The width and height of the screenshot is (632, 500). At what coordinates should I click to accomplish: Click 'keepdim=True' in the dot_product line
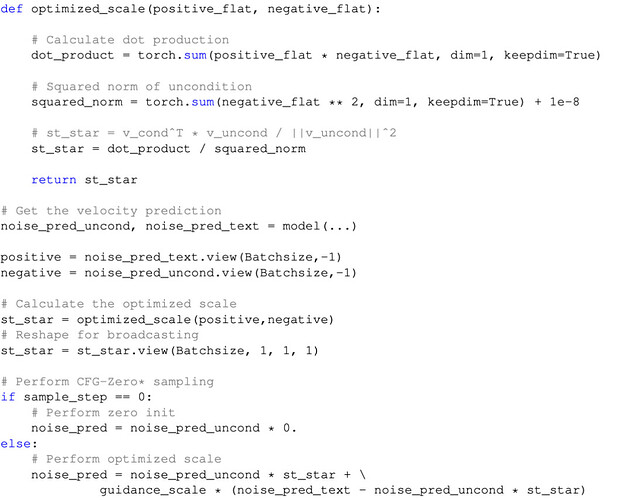click(548, 56)
